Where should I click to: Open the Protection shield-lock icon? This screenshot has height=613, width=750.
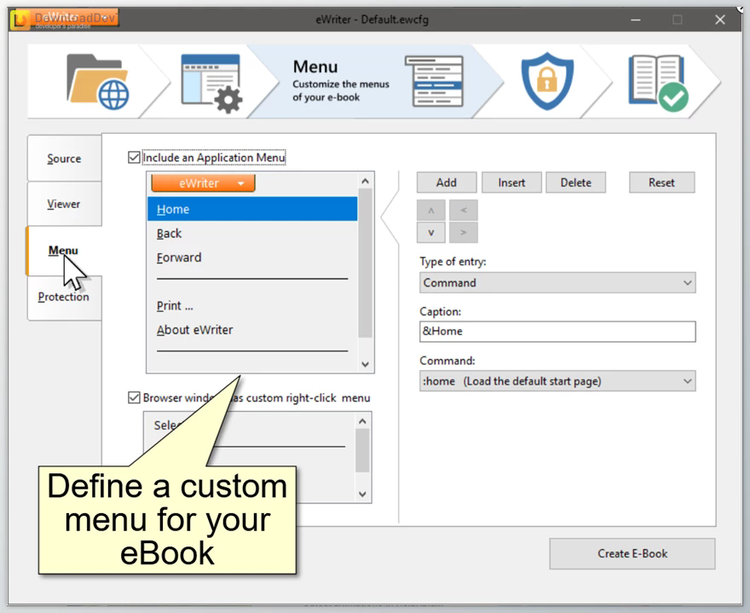(547, 81)
